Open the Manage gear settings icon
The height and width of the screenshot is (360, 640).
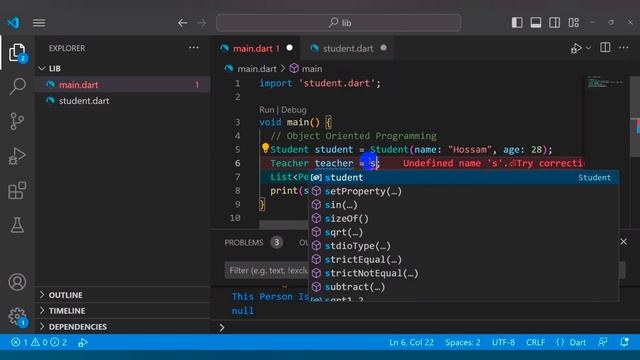pos(17,316)
